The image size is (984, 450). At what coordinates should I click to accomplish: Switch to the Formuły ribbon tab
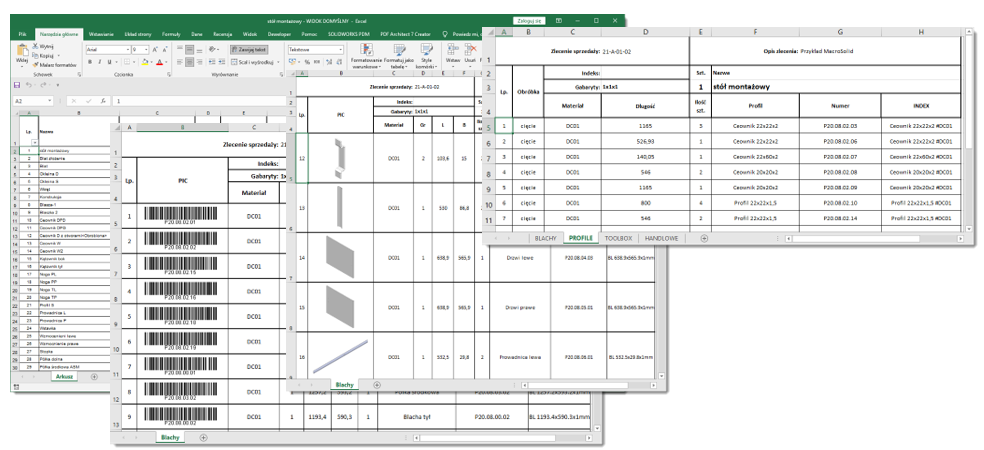171,34
